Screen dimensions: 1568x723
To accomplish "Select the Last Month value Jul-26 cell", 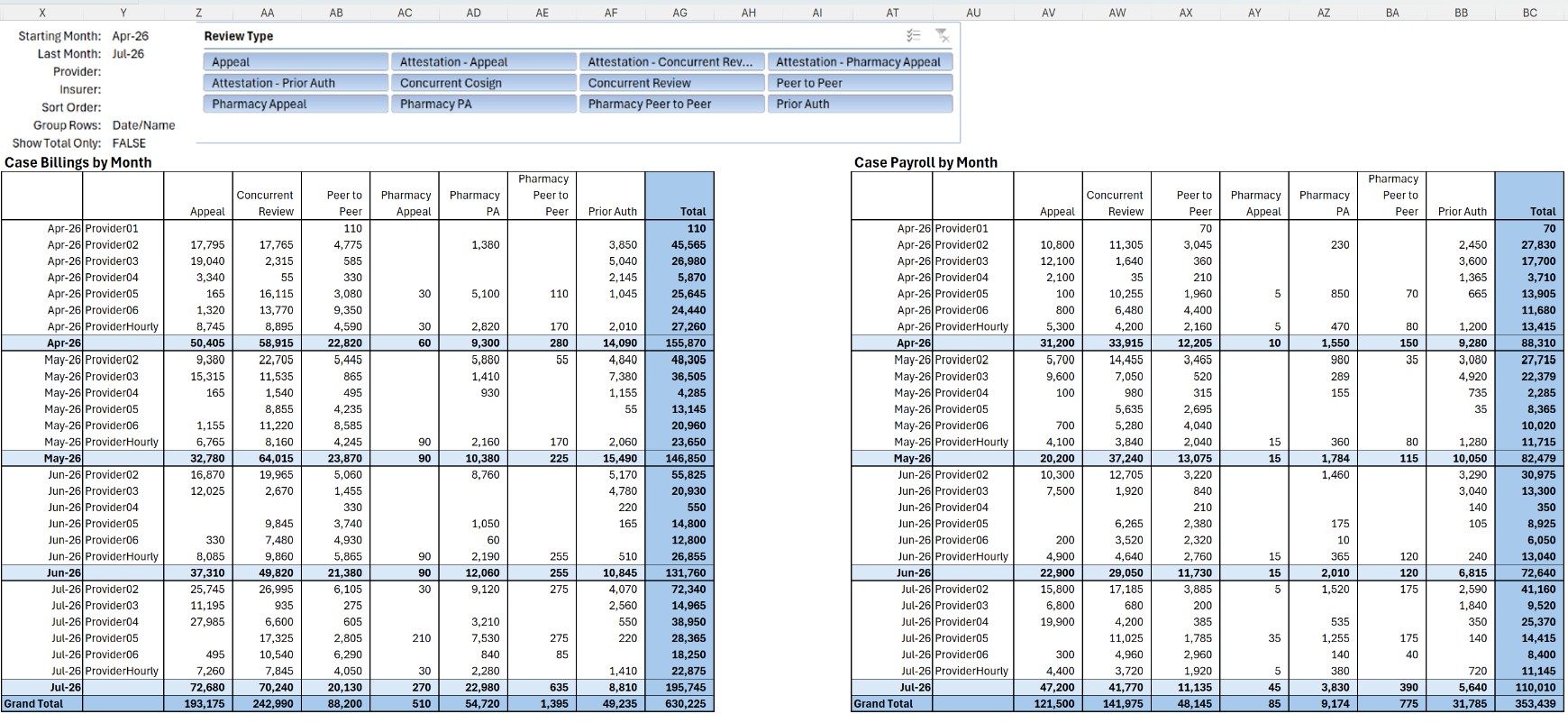I will [x=129, y=54].
